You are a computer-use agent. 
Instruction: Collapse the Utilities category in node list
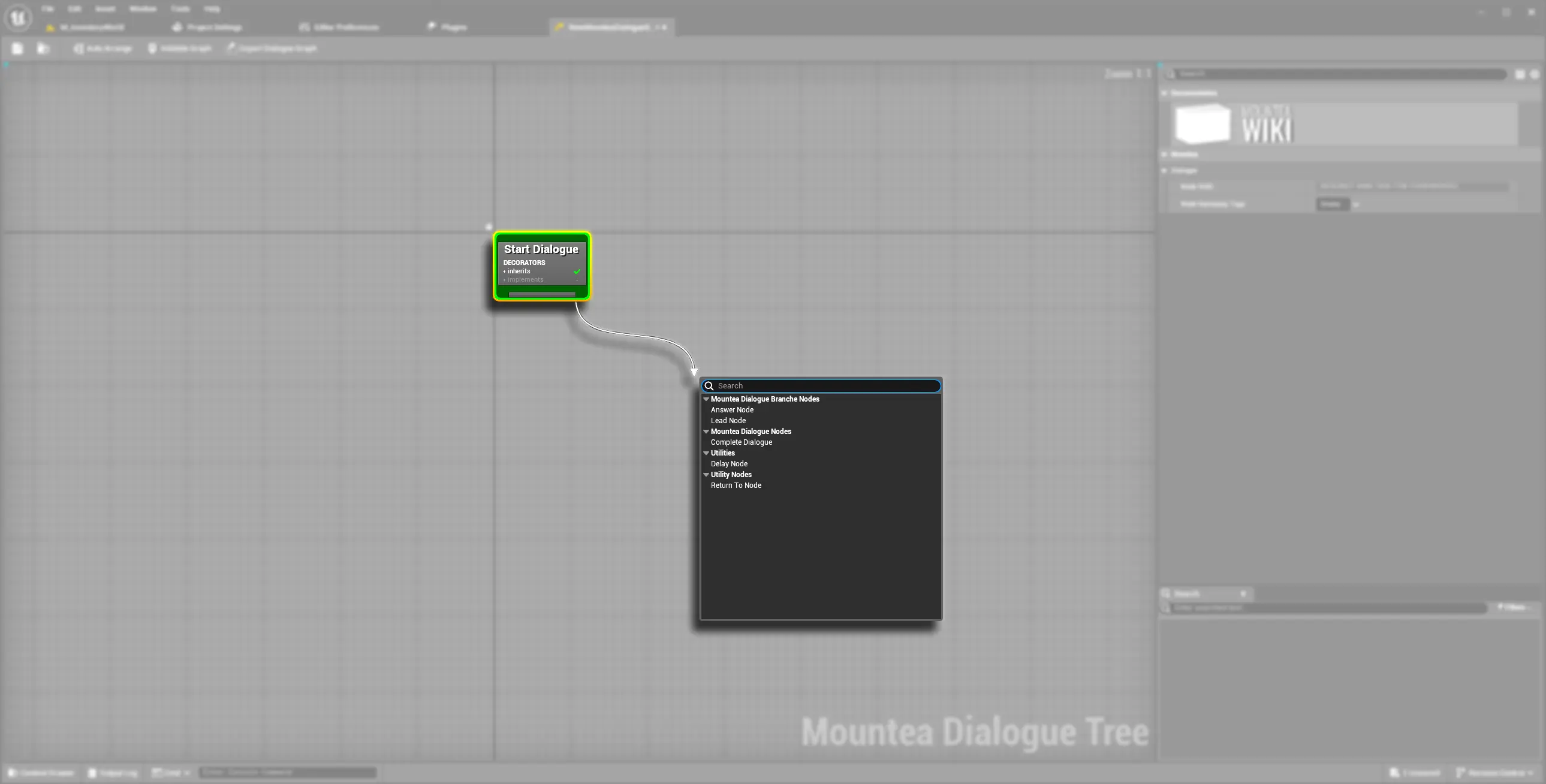pos(706,453)
